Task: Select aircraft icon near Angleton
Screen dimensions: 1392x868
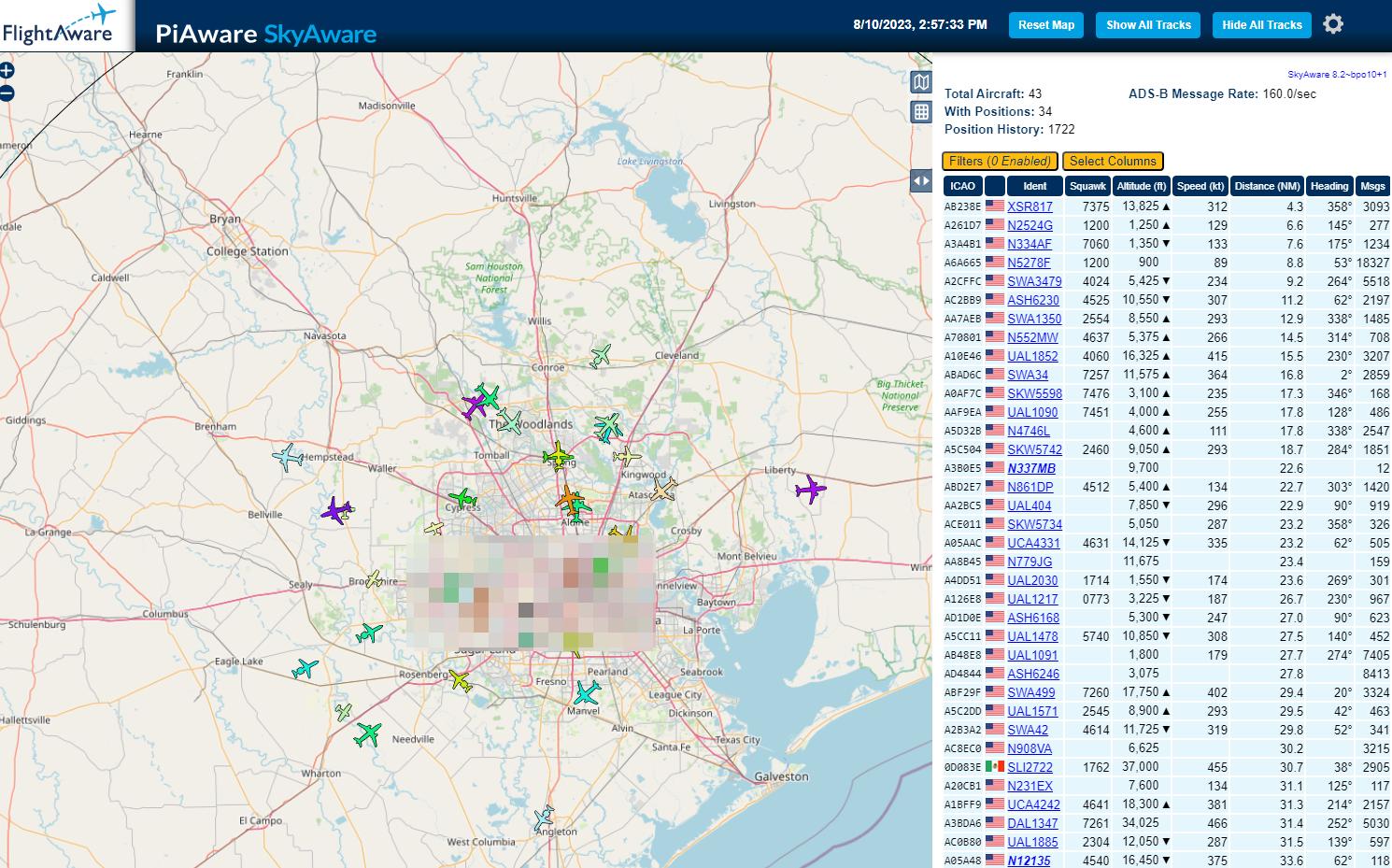Action: [544, 818]
